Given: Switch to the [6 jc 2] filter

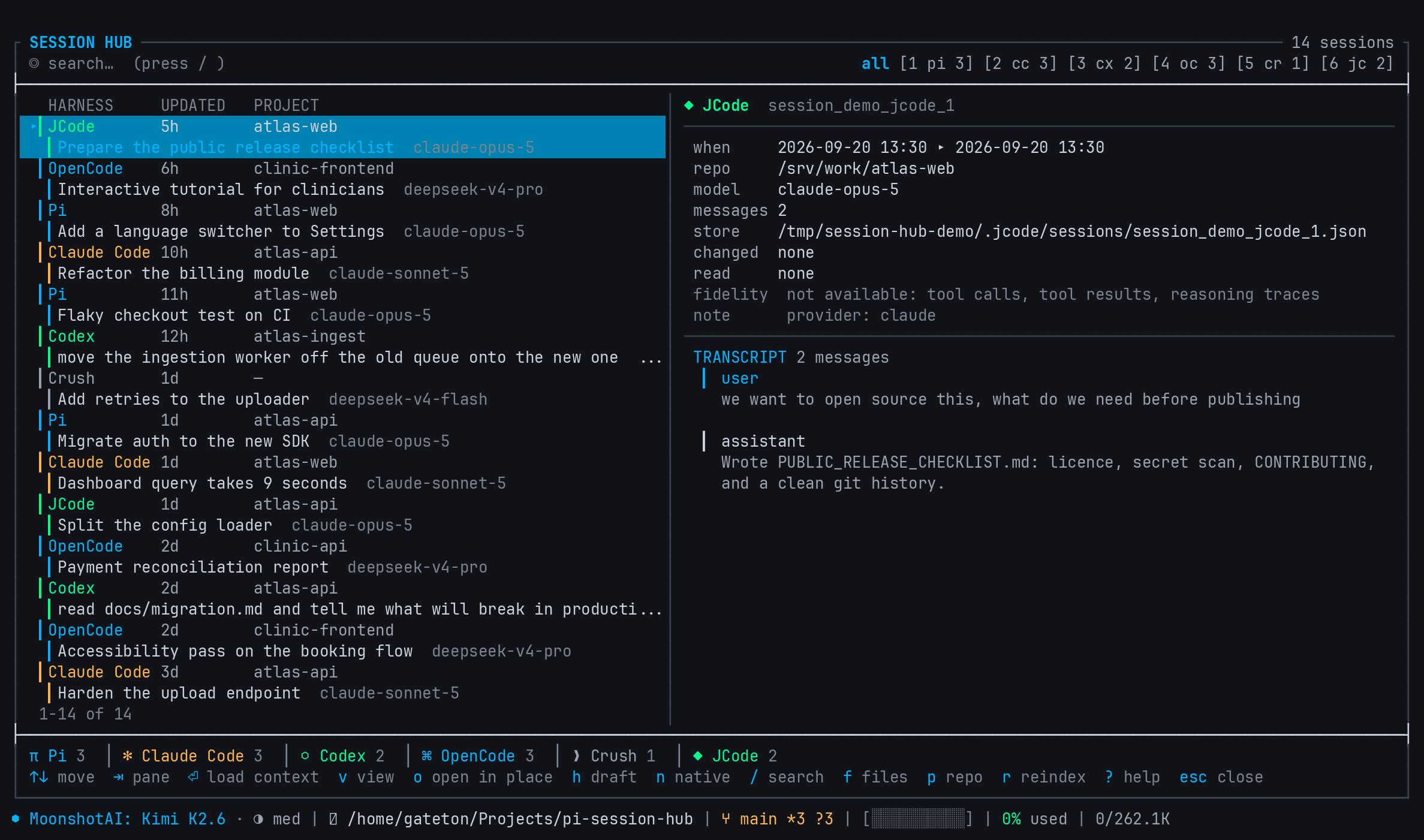Looking at the screenshot, I should [1357, 64].
